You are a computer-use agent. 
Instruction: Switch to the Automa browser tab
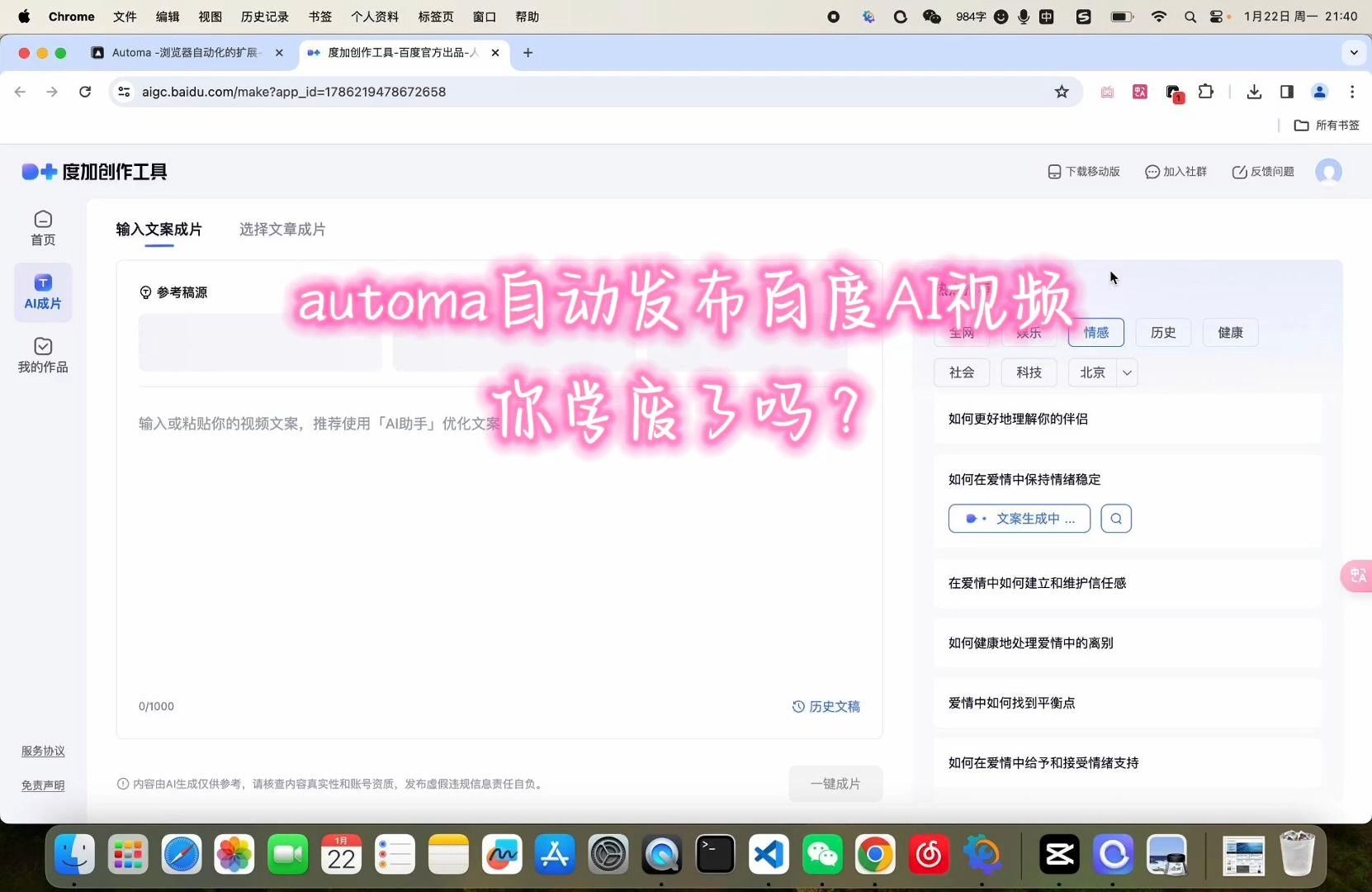187,53
